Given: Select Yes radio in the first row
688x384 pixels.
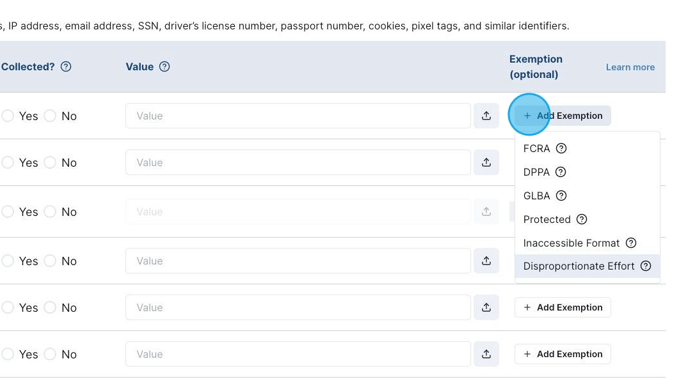Looking at the screenshot, I should pyautogui.click(x=7, y=116).
